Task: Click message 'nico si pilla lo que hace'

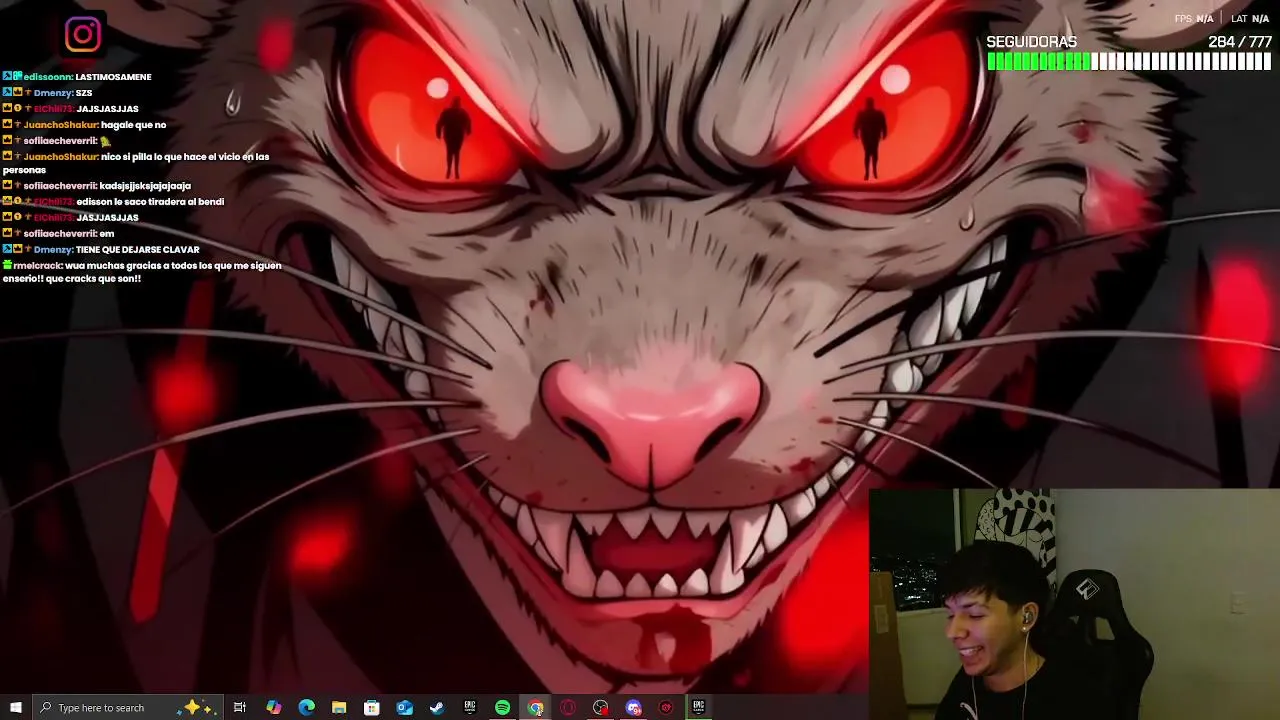Action: coord(136,163)
